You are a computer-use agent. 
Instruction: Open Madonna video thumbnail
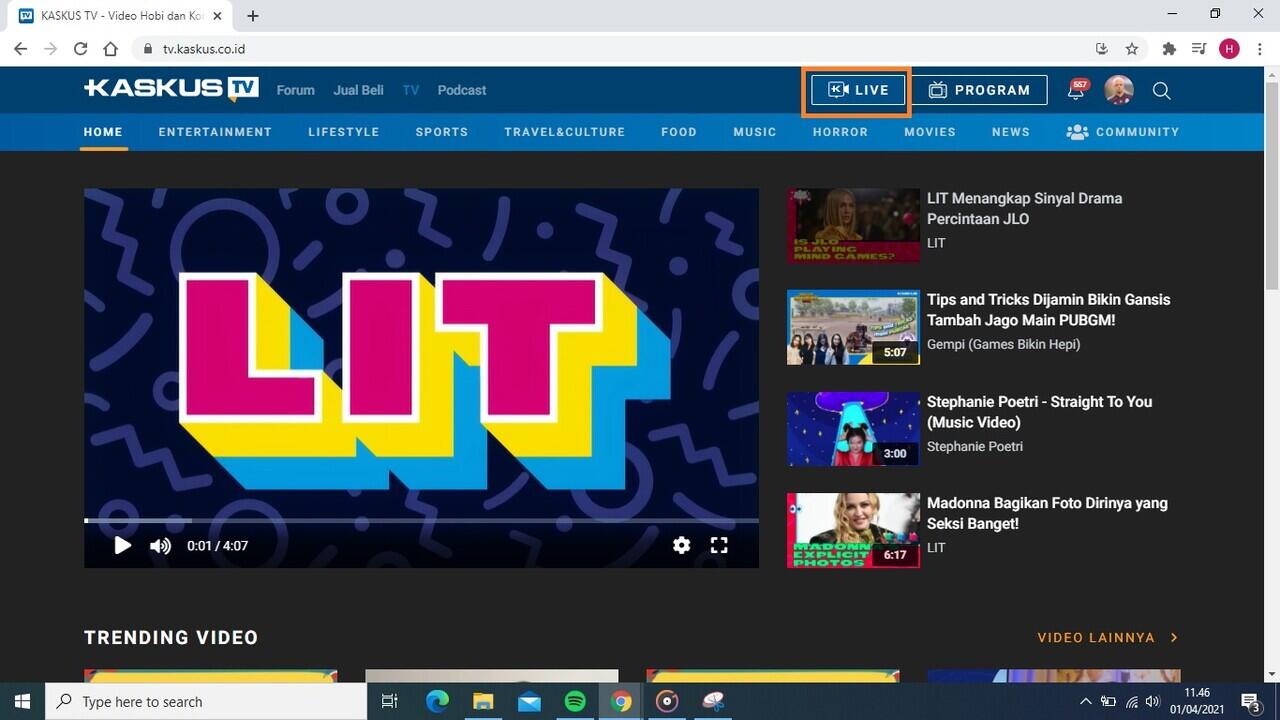(853, 530)
